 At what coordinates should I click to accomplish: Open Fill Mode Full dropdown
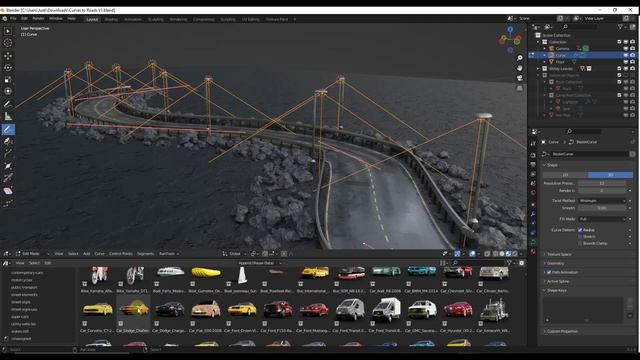pos(602,219)
